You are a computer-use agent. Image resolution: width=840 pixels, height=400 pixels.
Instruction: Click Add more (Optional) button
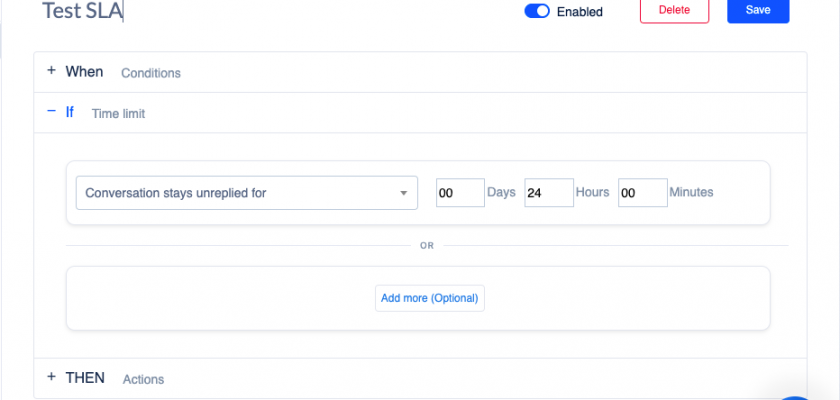pyautogui.click(x=430, y=298)
